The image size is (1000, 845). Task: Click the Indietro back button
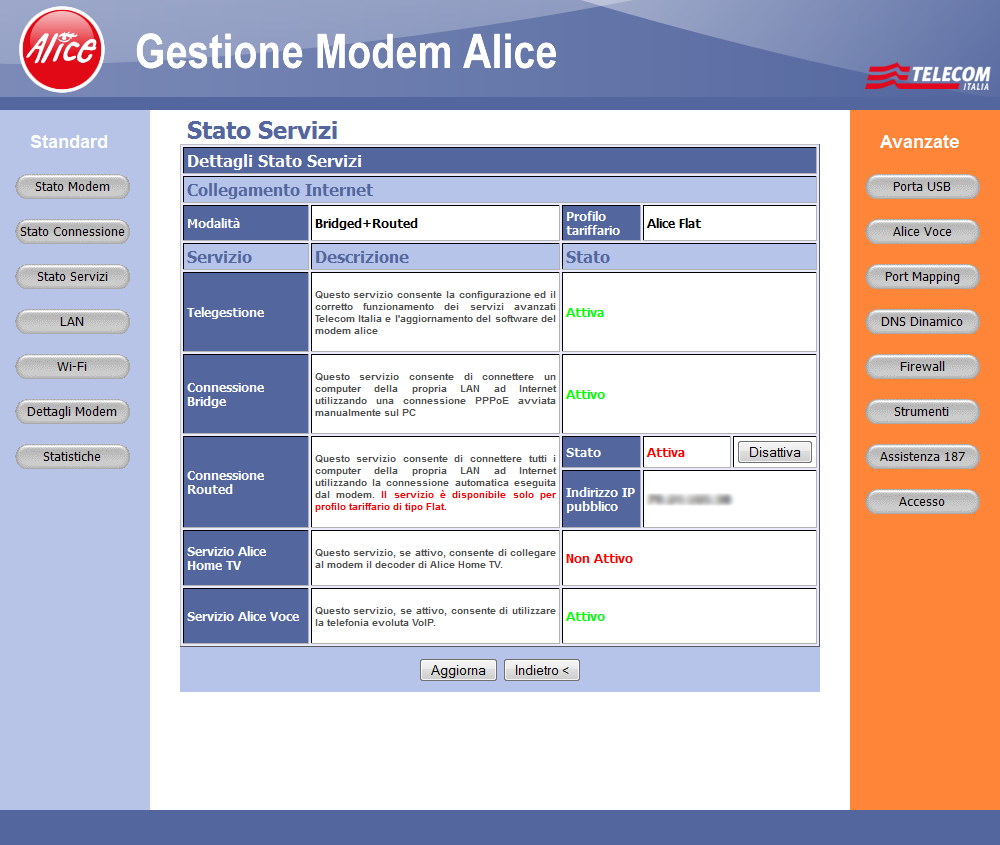(541, 671)
